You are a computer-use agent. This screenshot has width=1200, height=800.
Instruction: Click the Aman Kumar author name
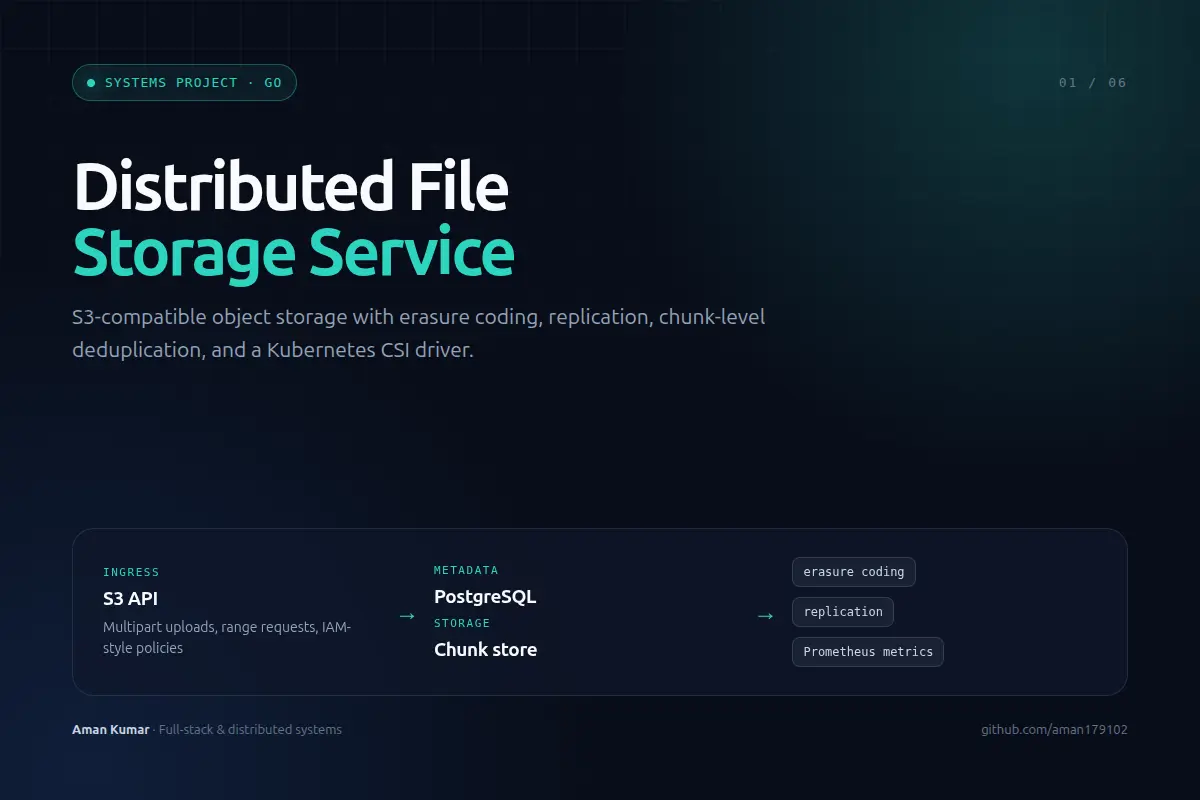coord(111,730)
